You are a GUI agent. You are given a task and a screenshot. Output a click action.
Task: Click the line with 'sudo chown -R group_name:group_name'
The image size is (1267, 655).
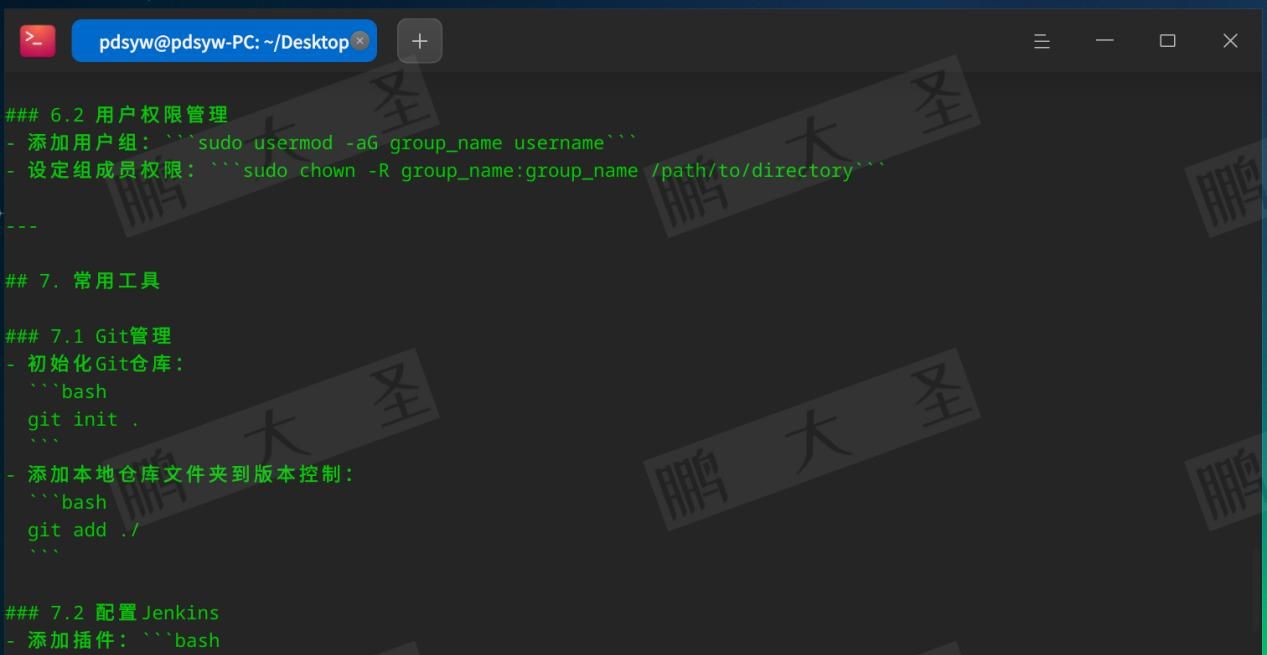point(446,171)
